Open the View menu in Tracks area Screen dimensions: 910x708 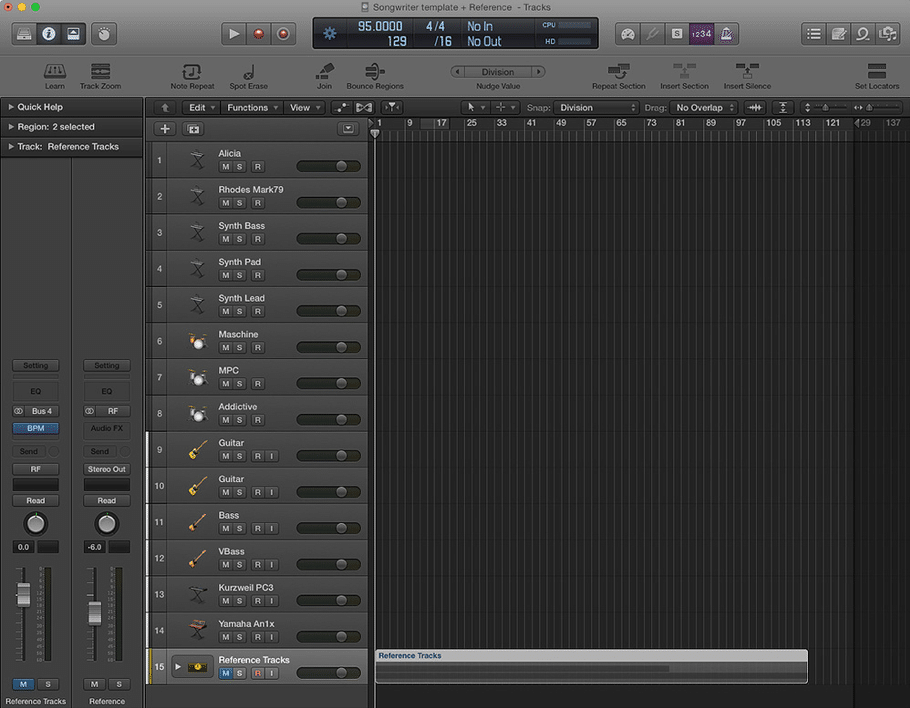coord(305,107)
